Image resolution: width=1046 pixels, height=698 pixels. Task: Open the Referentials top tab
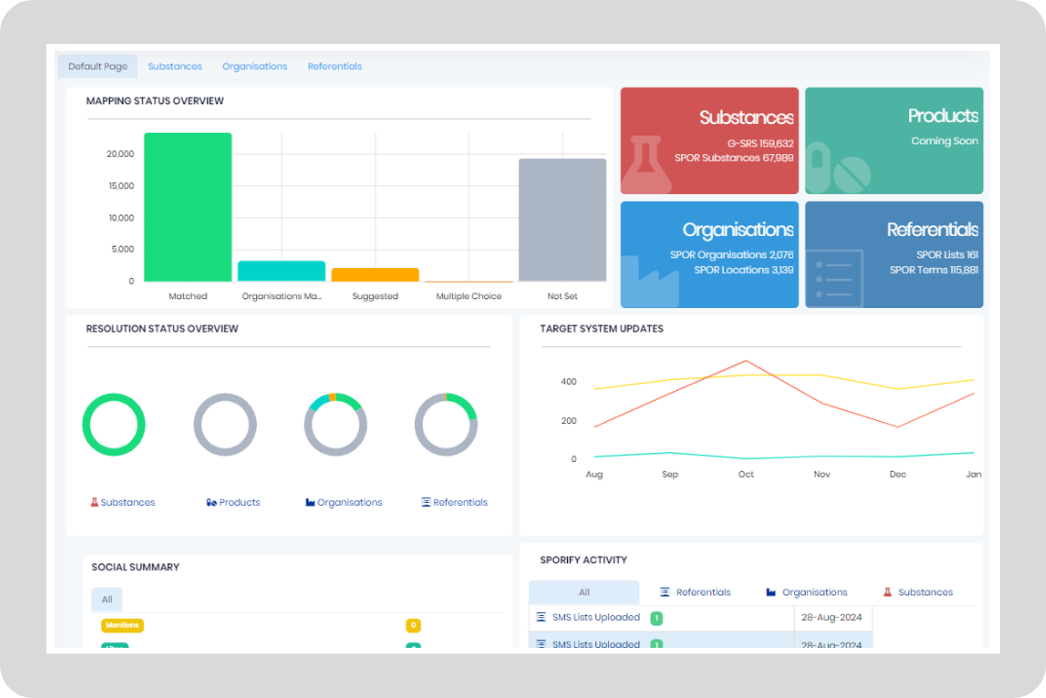point(335,67)
